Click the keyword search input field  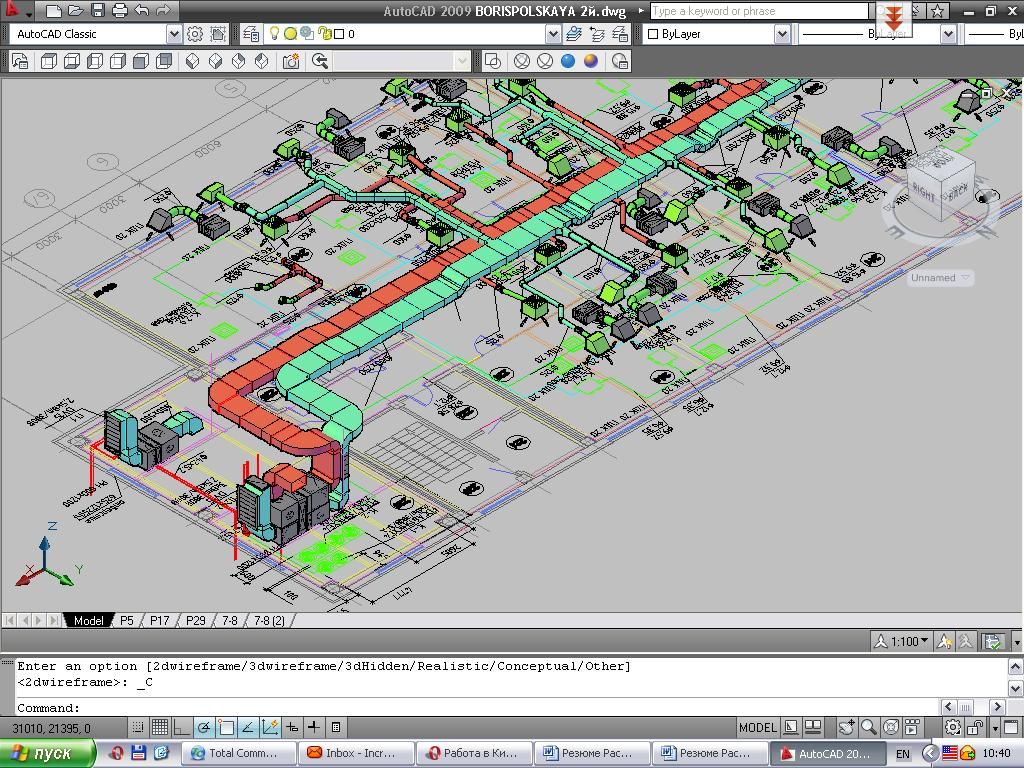pyautogui.click(x=759, y=11)
